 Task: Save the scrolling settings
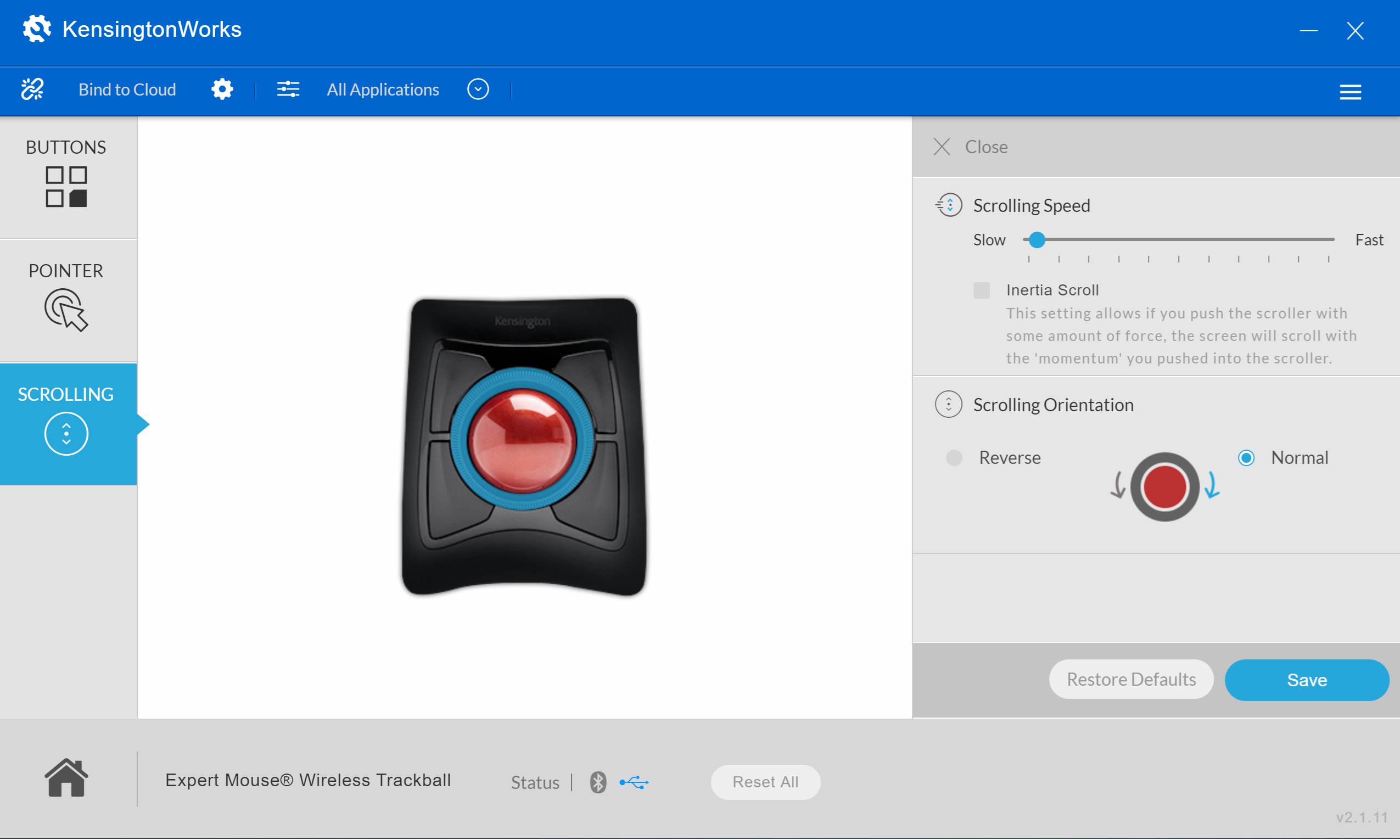click(1307, 680)
